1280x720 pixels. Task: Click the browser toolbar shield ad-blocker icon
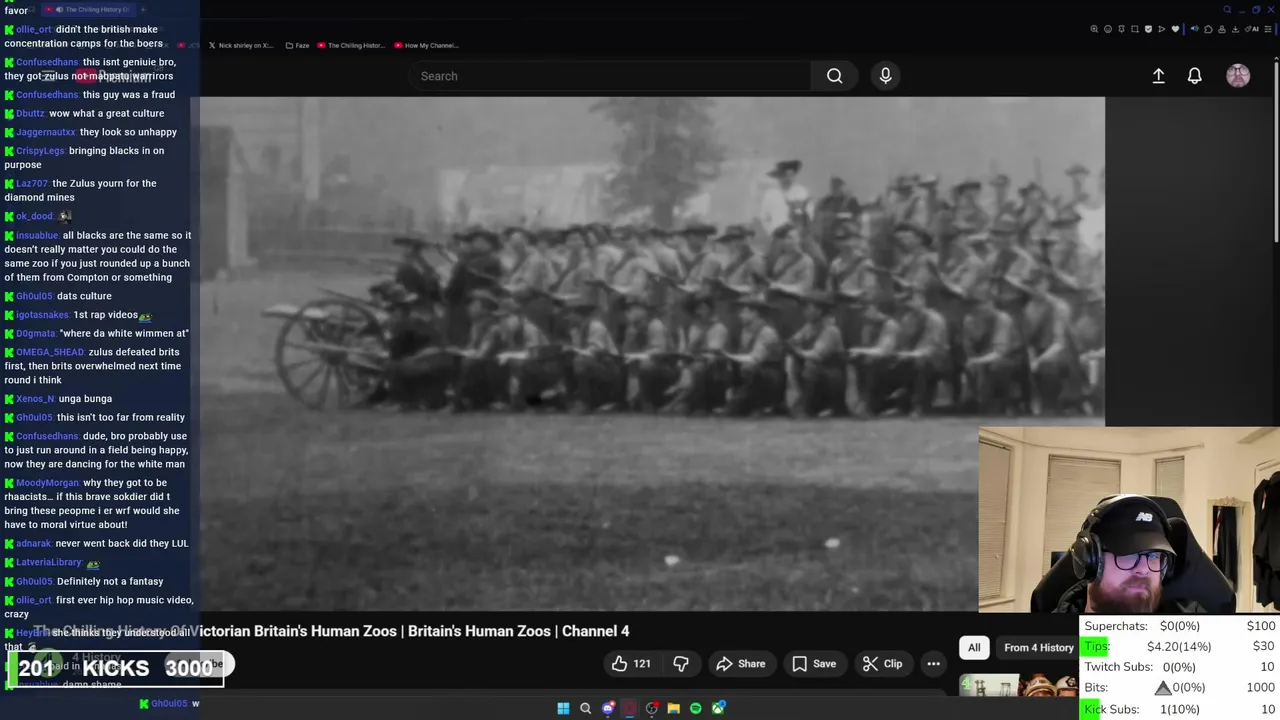pos(1148,29)
